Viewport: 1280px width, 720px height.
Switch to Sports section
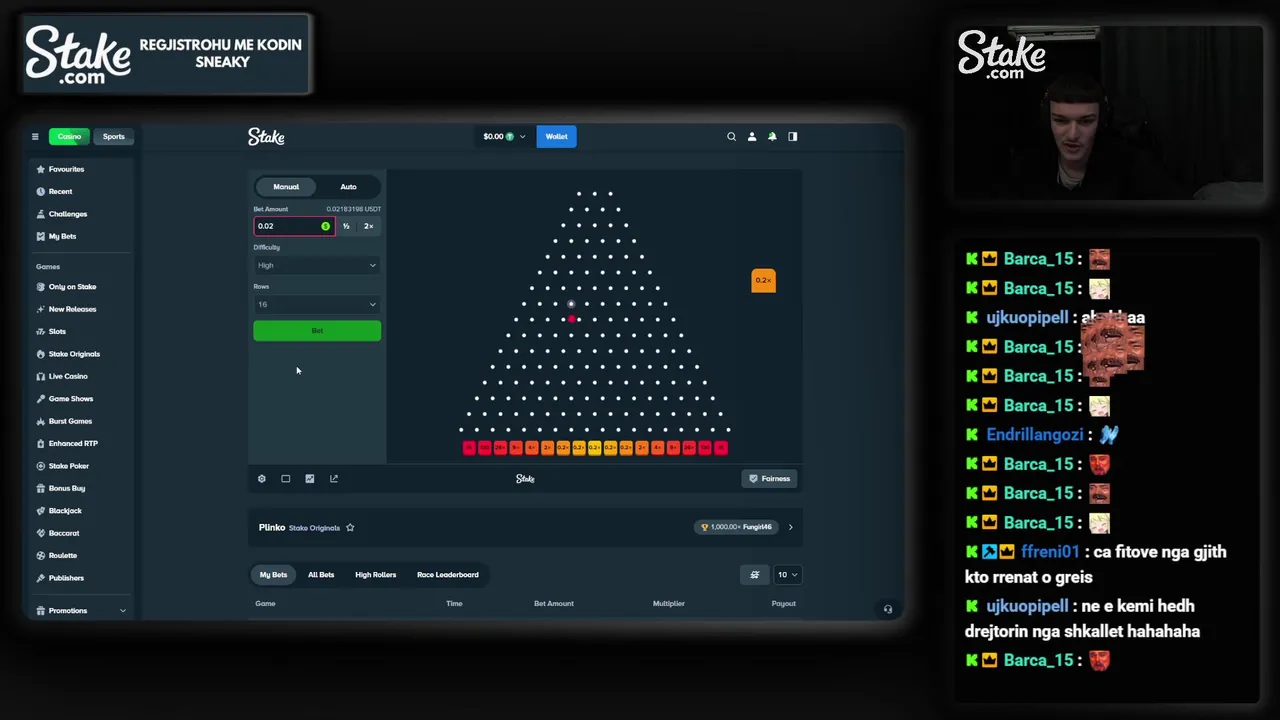point(114,137)
